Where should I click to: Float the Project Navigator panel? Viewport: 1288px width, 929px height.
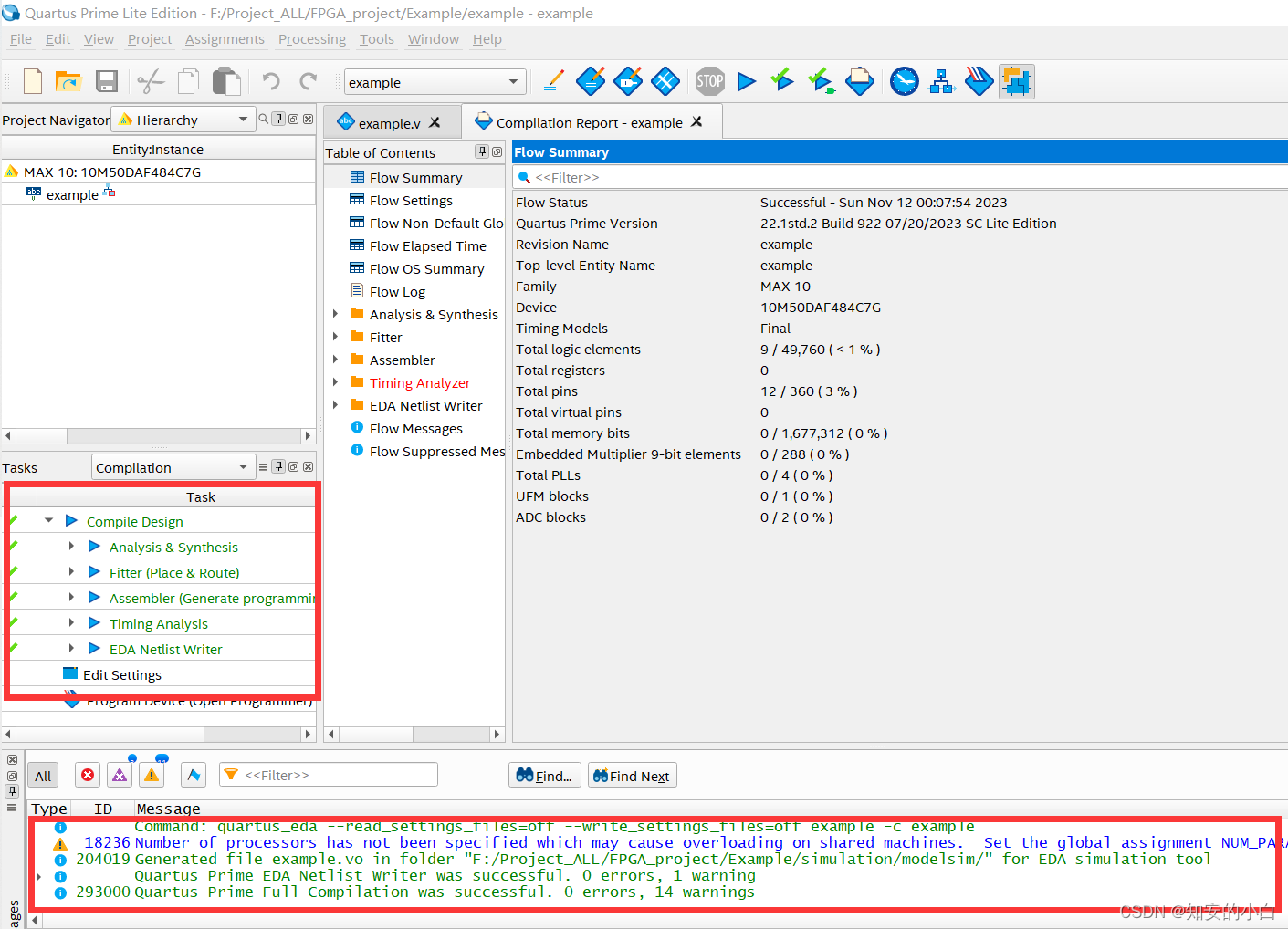(294, 119)
